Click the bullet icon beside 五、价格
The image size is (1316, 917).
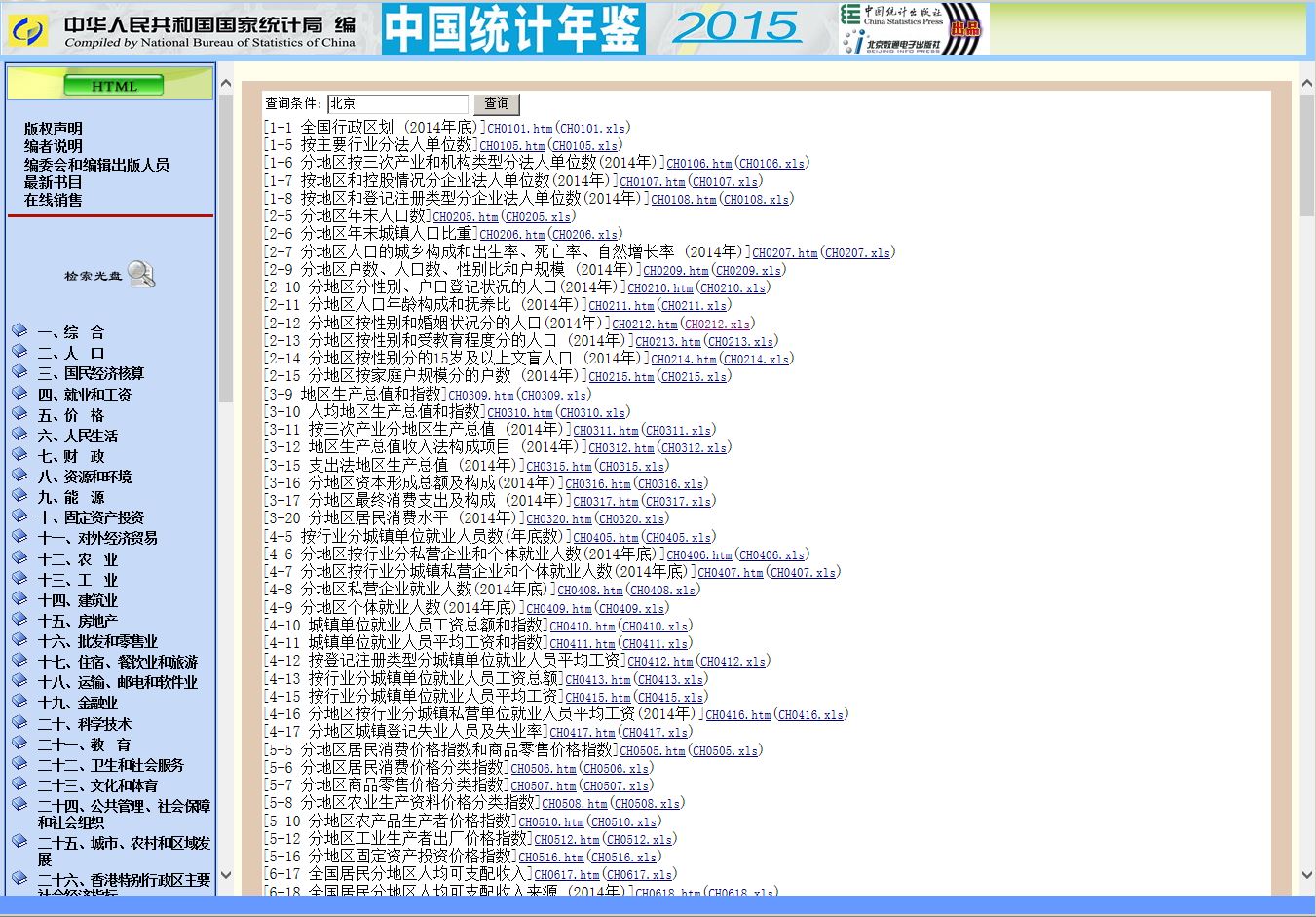coord(19,413)
